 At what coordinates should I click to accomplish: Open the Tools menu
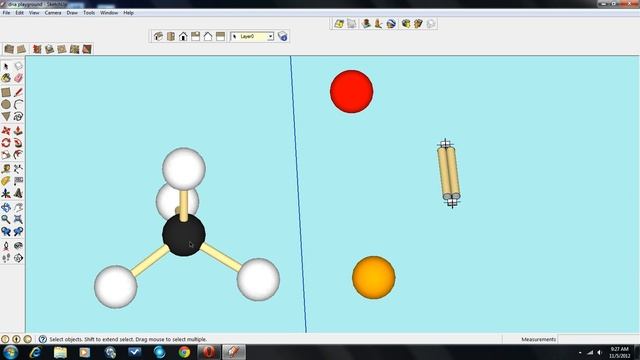pos(89,13)
